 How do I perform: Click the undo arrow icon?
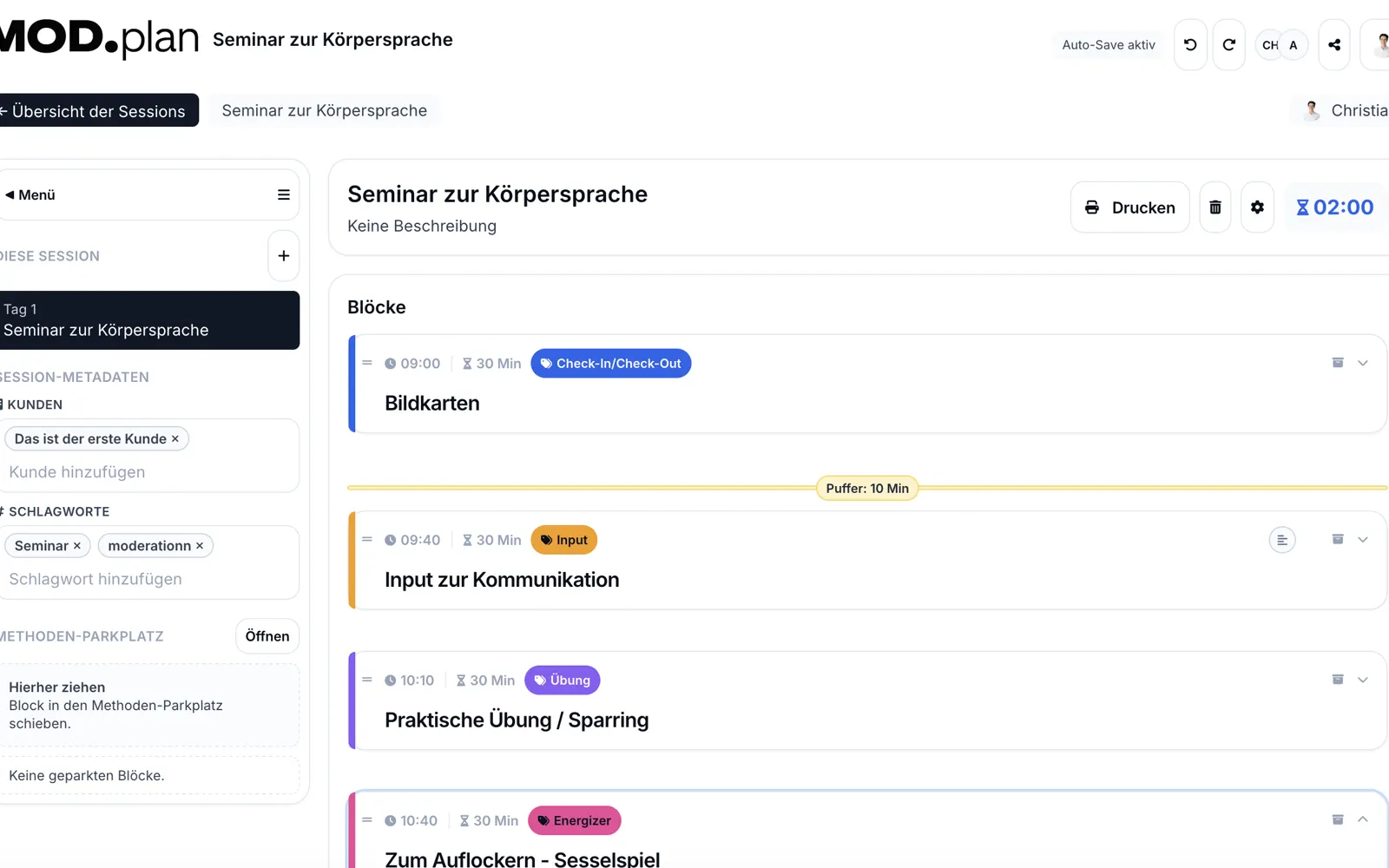pyautogui.click(x=1190, y=45)
